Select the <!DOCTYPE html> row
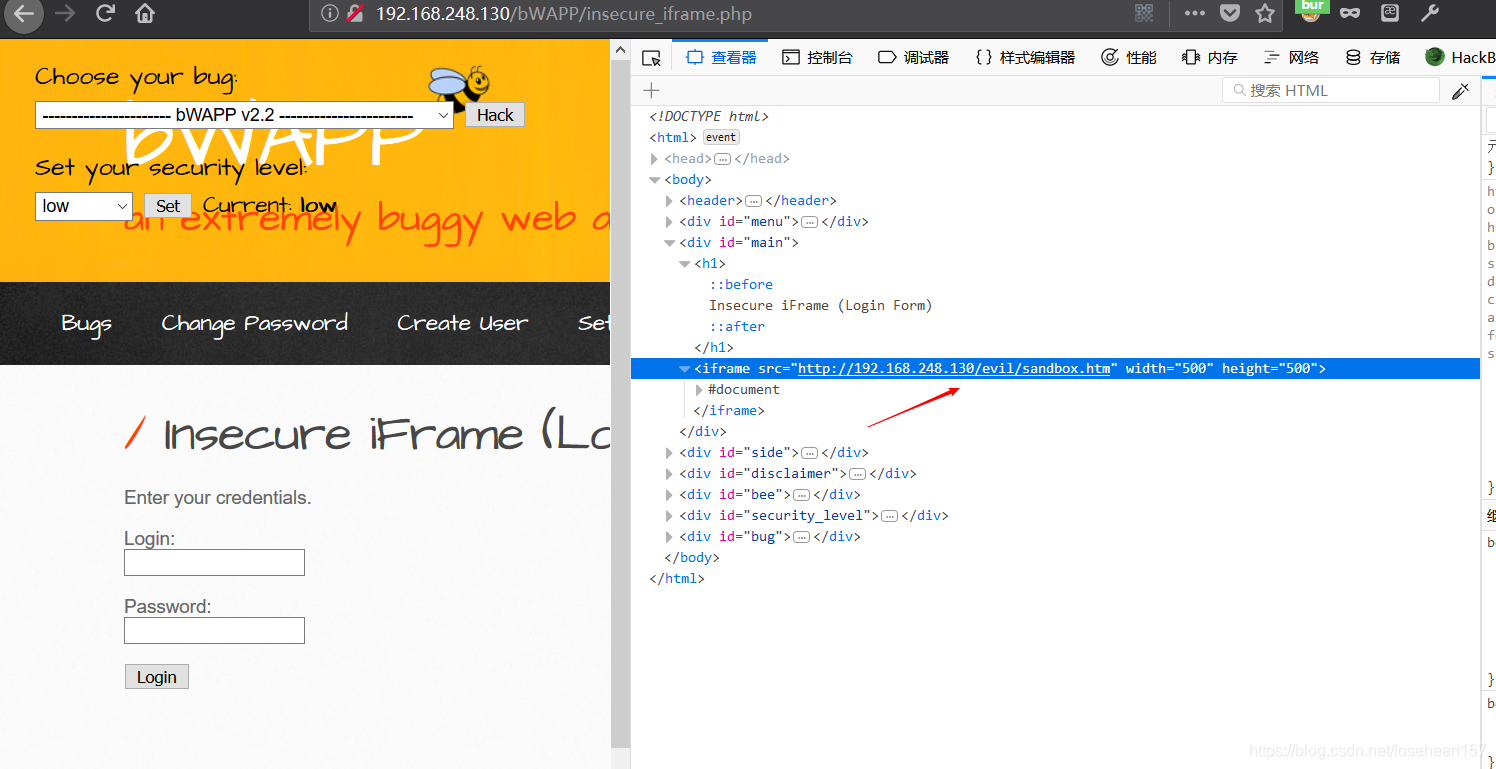This screenshot has width=1496, height=769. [x=709, y=117]
